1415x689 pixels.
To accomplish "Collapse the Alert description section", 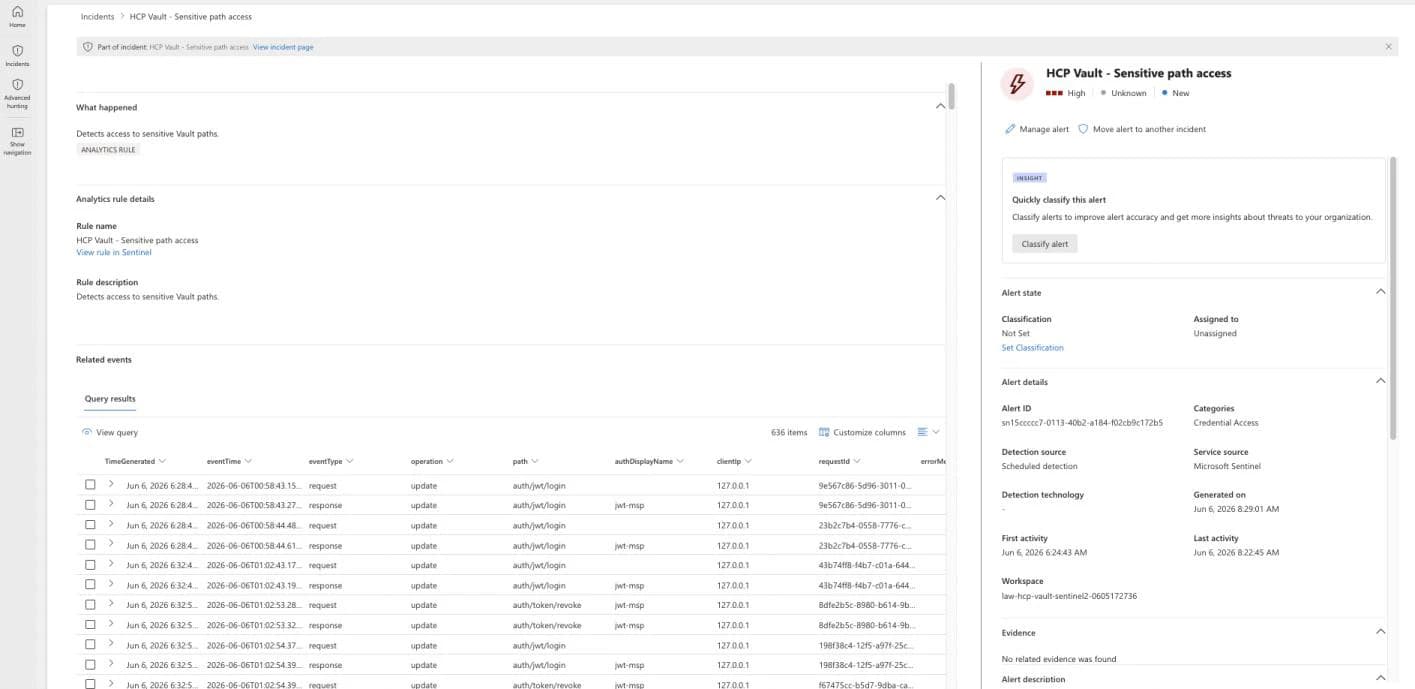I will 1381,678.
